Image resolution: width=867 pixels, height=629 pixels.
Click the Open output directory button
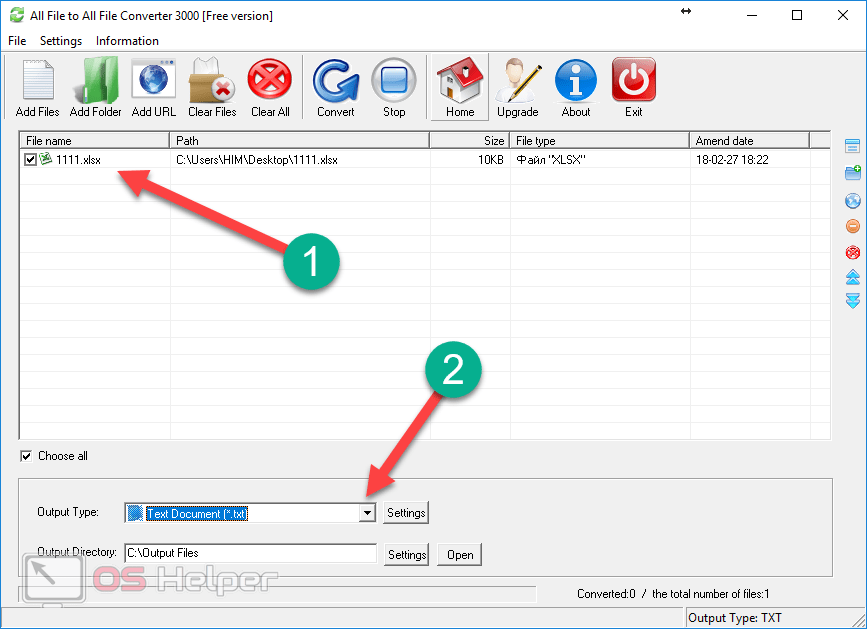459,554
